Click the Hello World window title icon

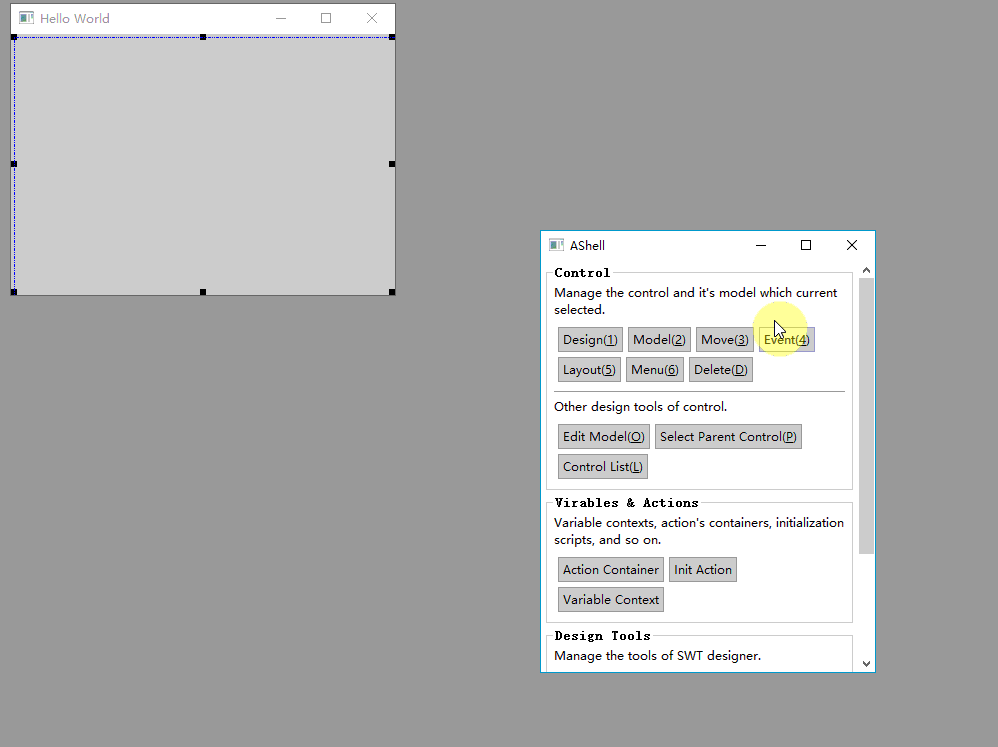[26, 18]
